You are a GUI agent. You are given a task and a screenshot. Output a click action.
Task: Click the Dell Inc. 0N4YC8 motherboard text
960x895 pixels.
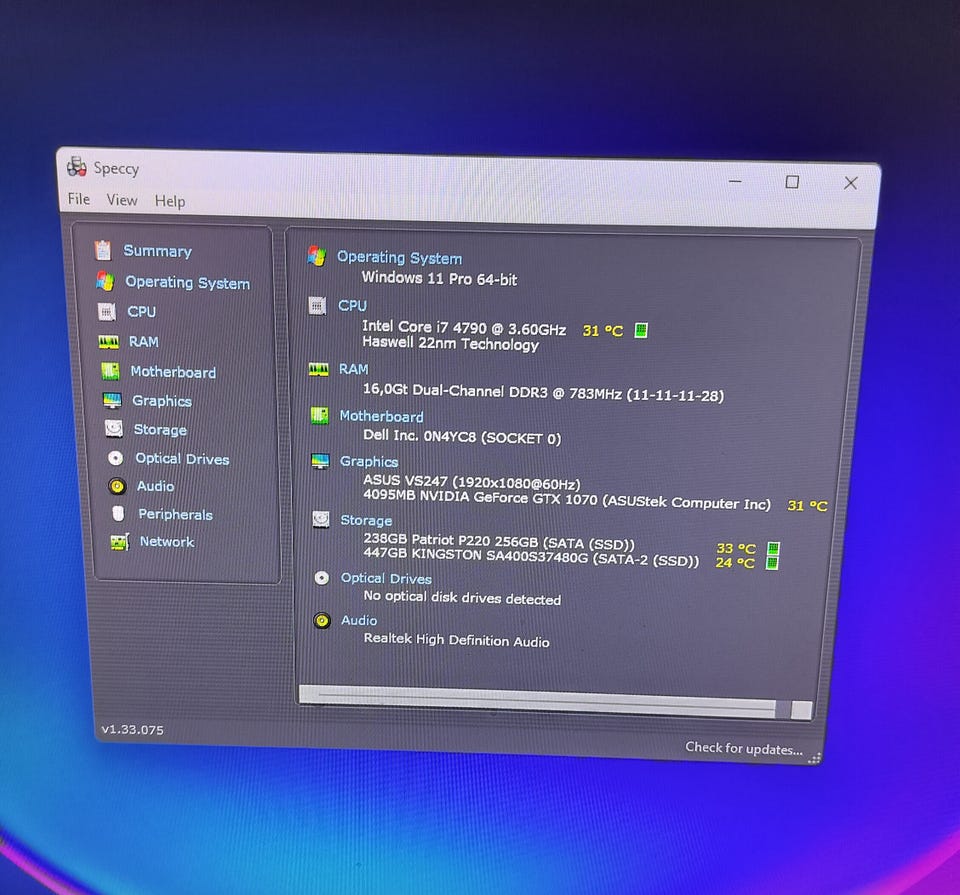(x=462, y=436)
